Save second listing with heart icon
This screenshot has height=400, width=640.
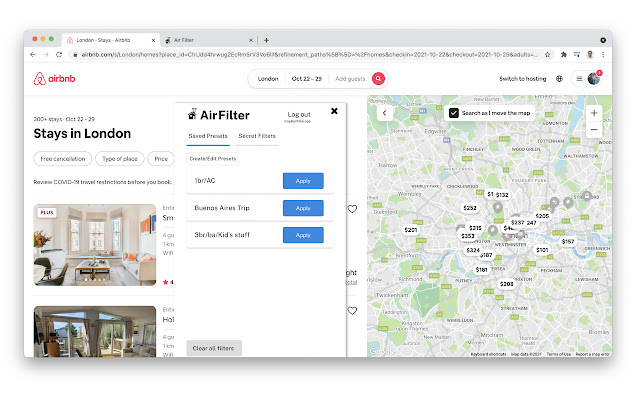coord(352,310)
